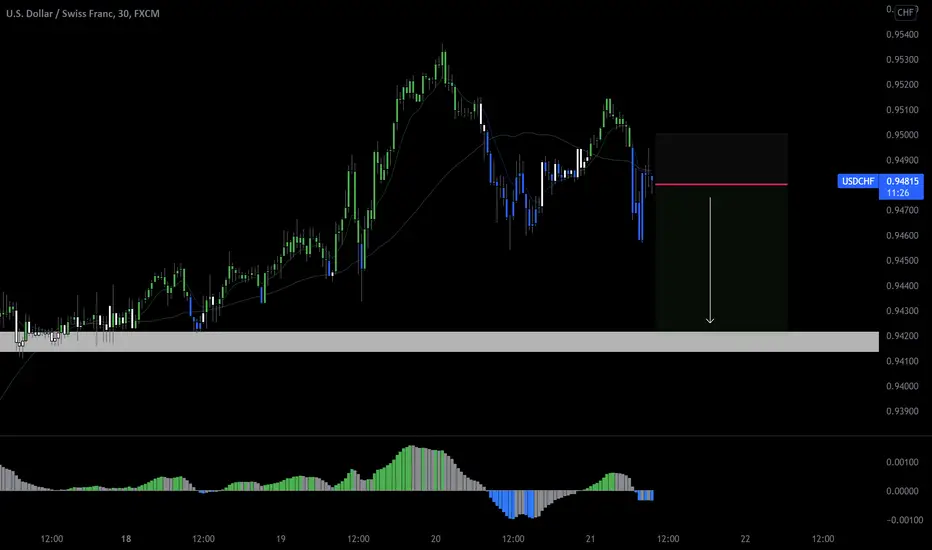Click the 0.00000 indicator scale label
Viewport: 932px width, 550px height.
tap(902, 491)
